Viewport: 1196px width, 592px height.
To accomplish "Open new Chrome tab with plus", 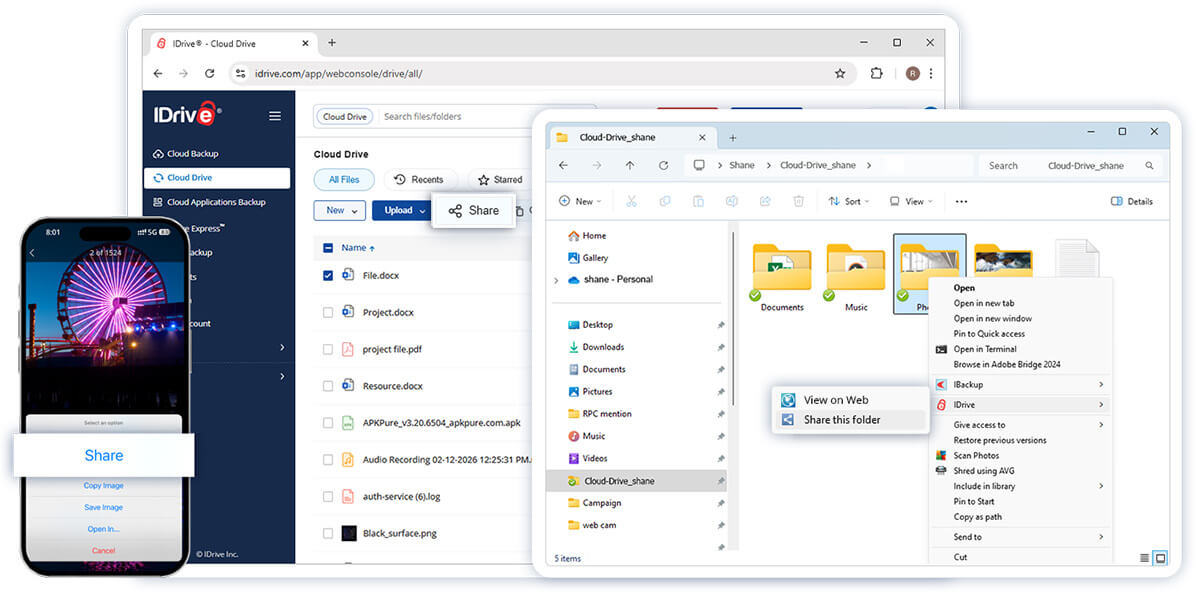I will coord(332,43).
